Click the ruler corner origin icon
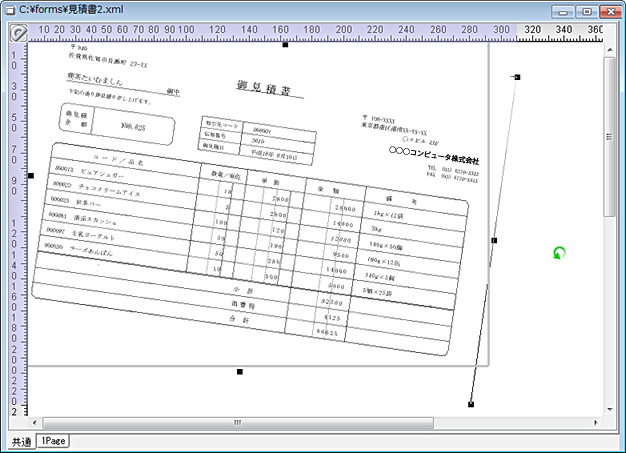This screenshot has width=626, height=453. coord(18,33)
